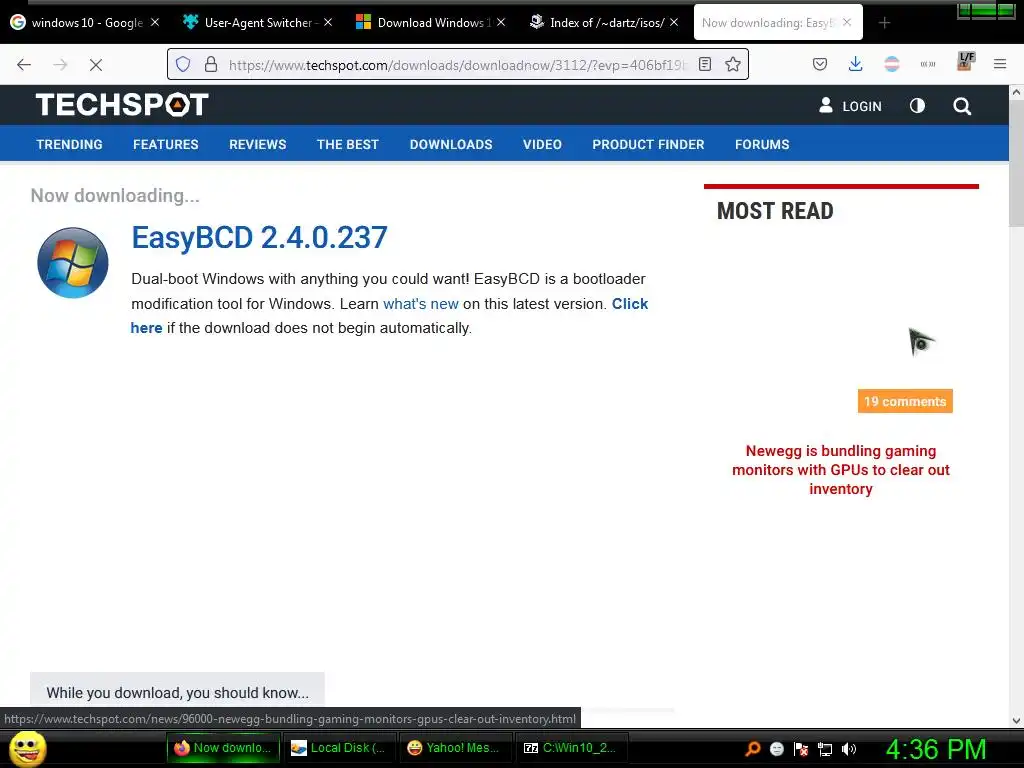Click the magnifier search tray icon

click(752, 749)
